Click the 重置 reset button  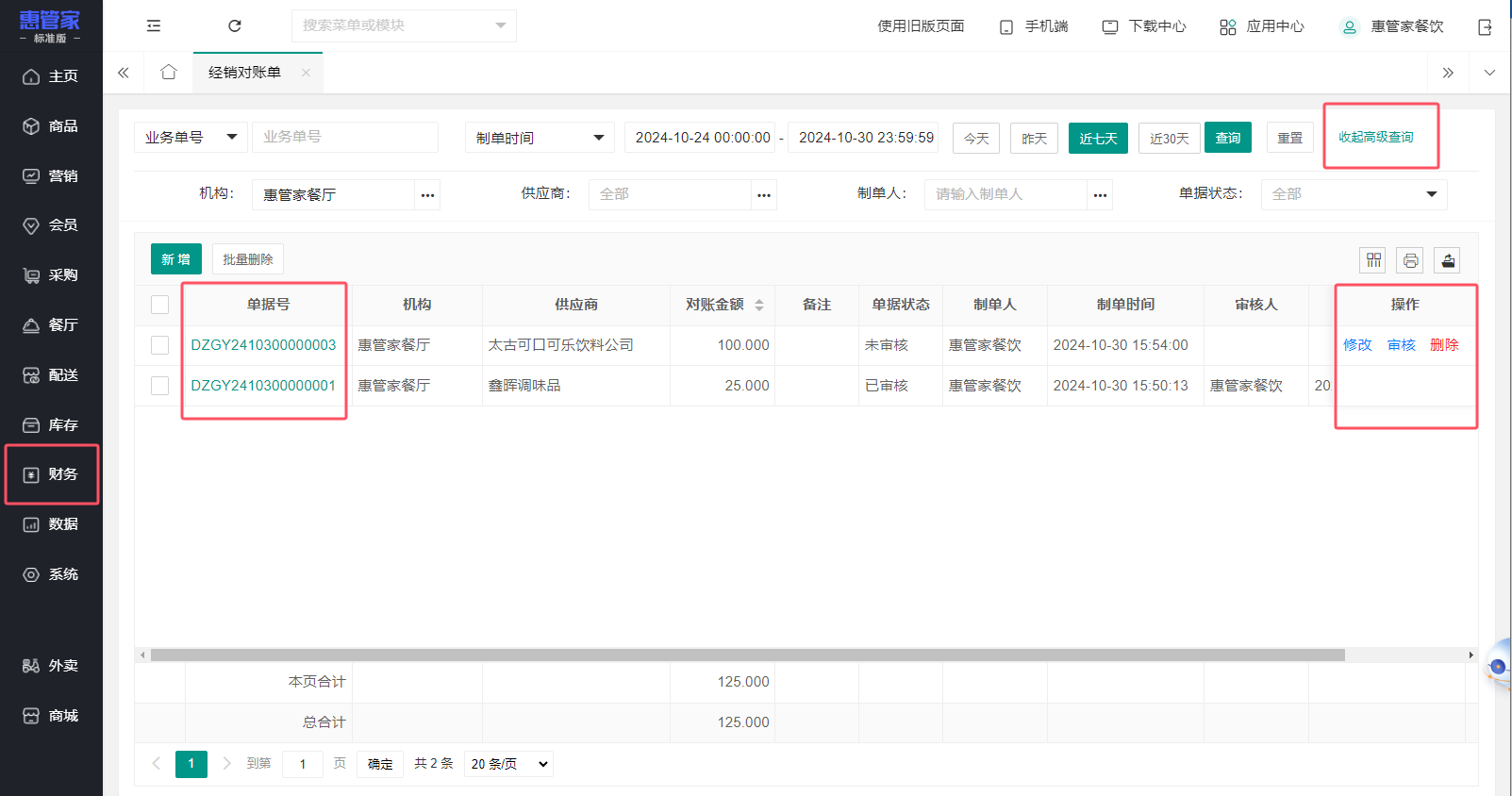(1290, 138)
